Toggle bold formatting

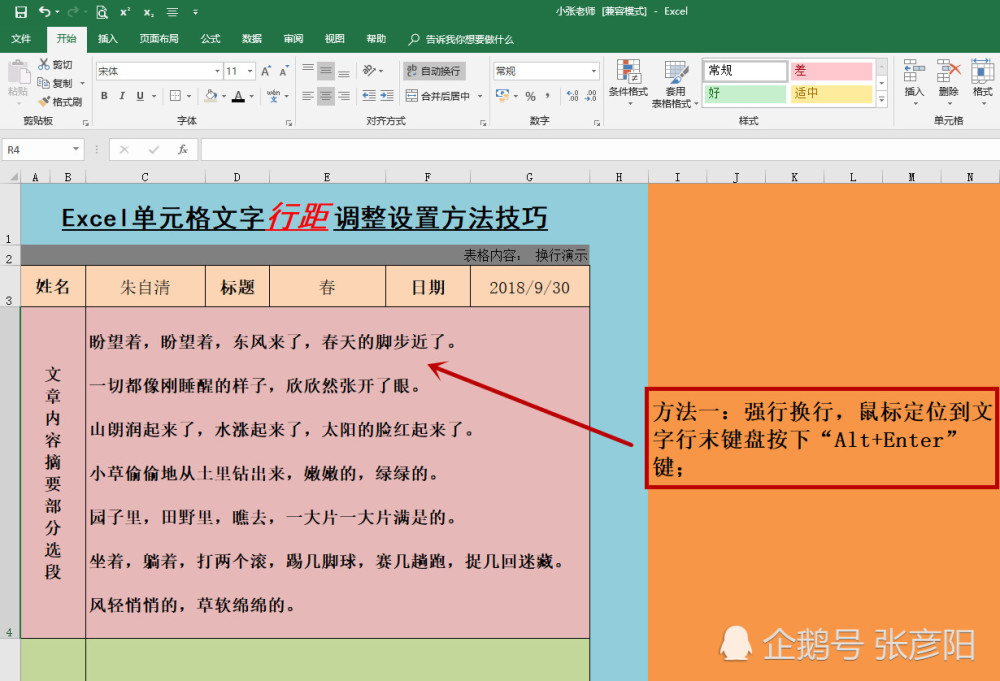pos(104,96)
